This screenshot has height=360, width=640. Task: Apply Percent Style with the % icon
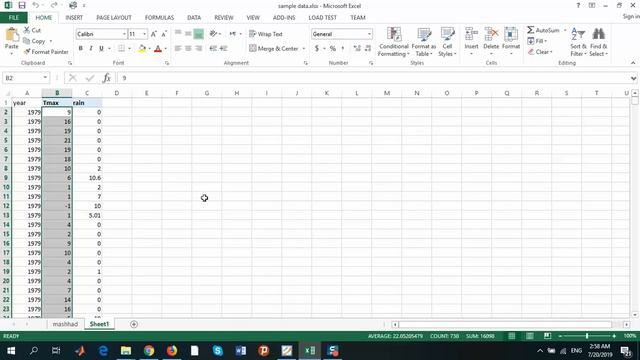tap(333, 49)
